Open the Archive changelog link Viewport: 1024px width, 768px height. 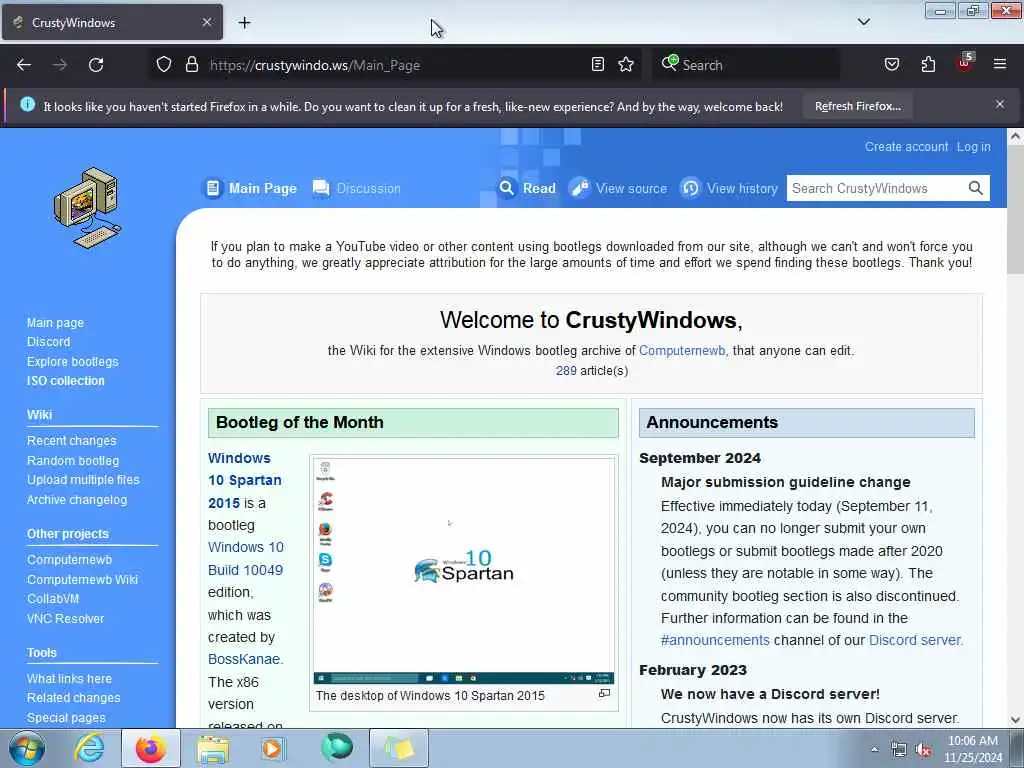point(76,500)
